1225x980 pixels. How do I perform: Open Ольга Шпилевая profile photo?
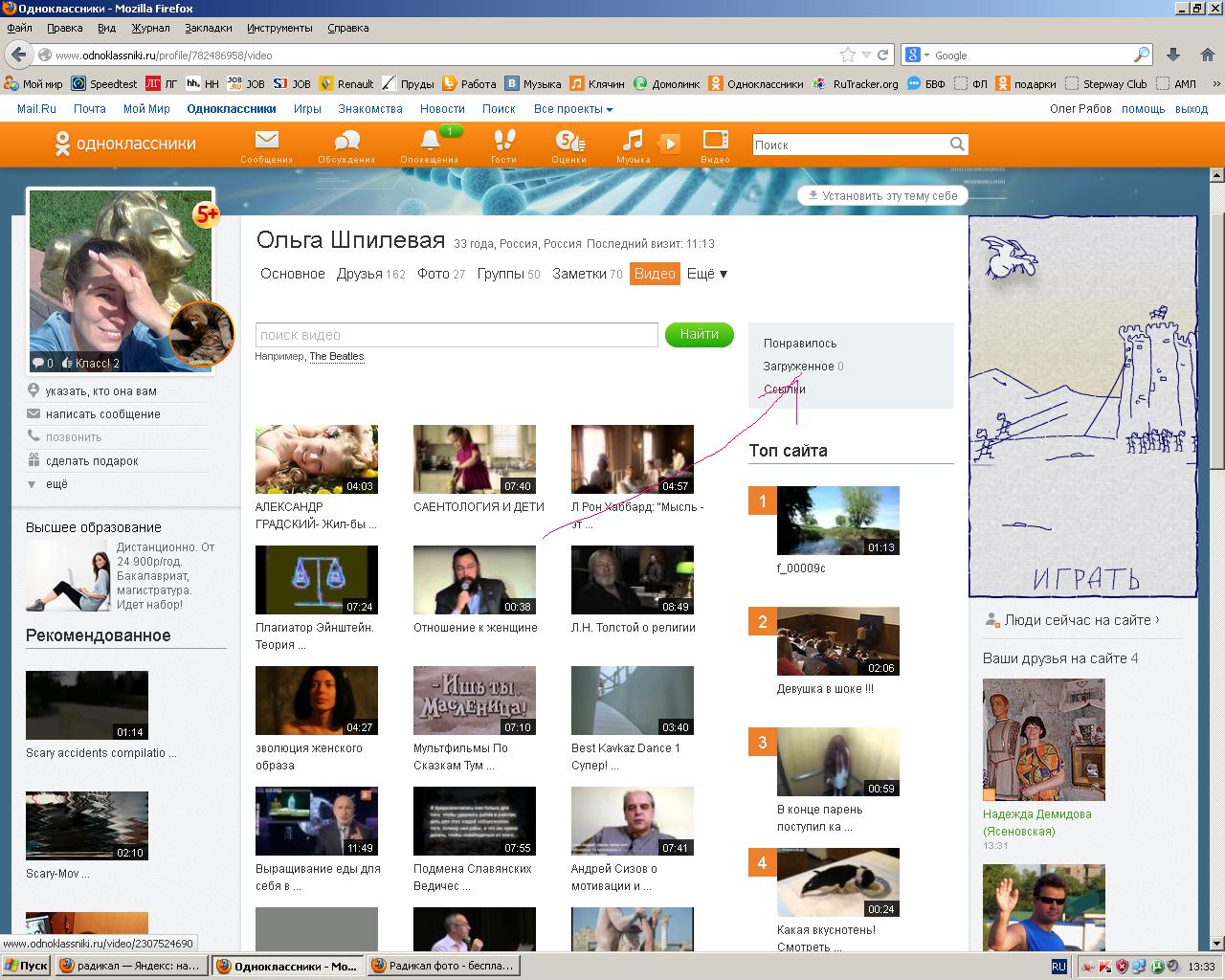[x=121, y=281]
